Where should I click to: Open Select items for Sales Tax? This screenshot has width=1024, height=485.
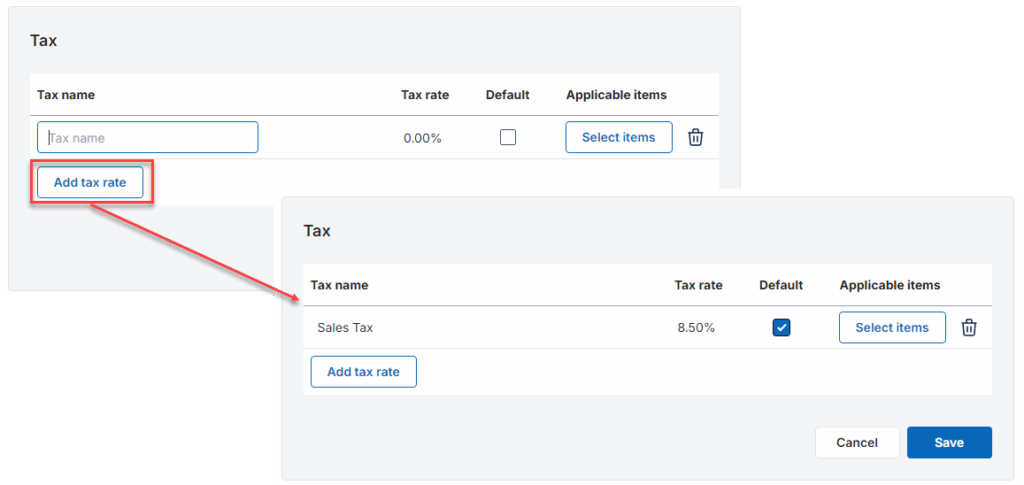point(892,328)
